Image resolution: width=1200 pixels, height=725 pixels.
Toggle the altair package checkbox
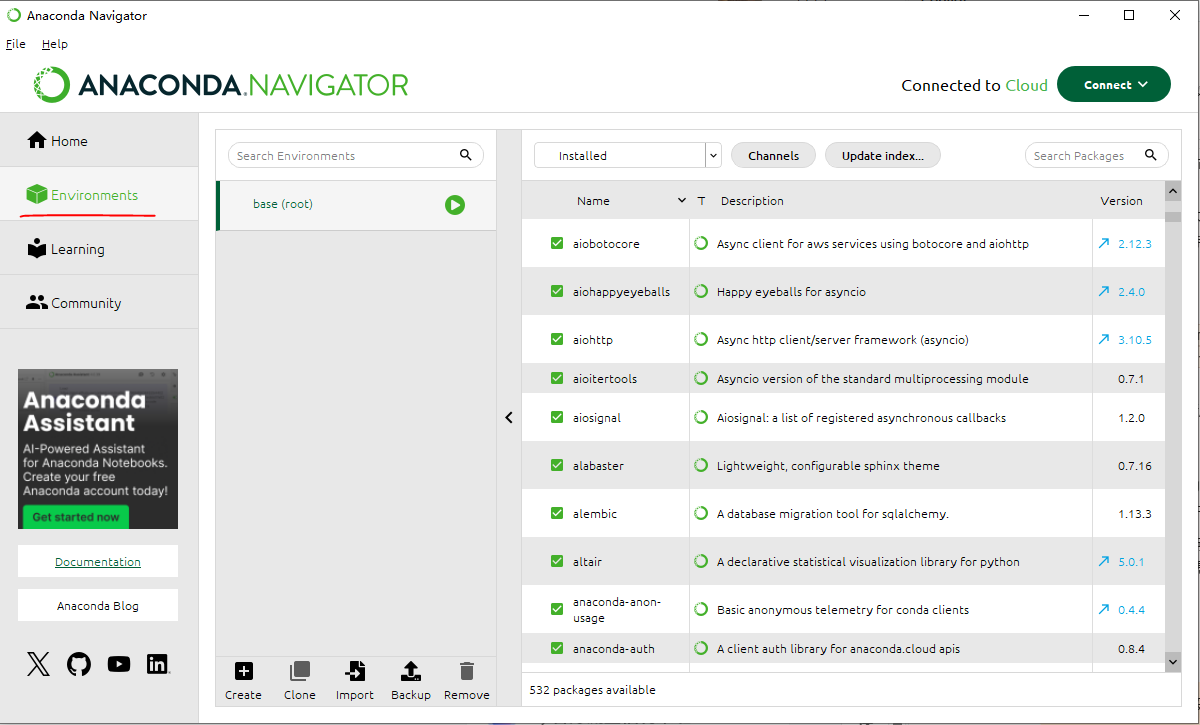pyautogui.click(x=557, y=561)
